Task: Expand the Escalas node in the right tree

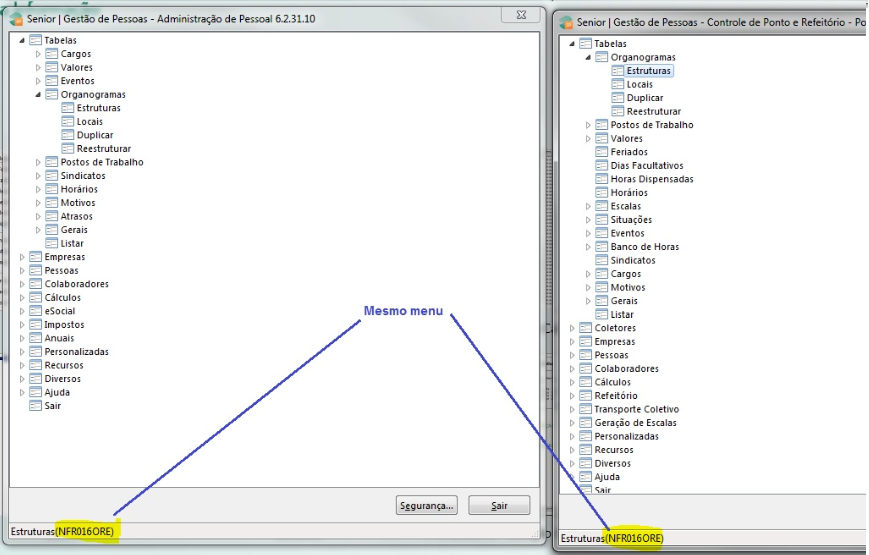Action: point(588,206)
